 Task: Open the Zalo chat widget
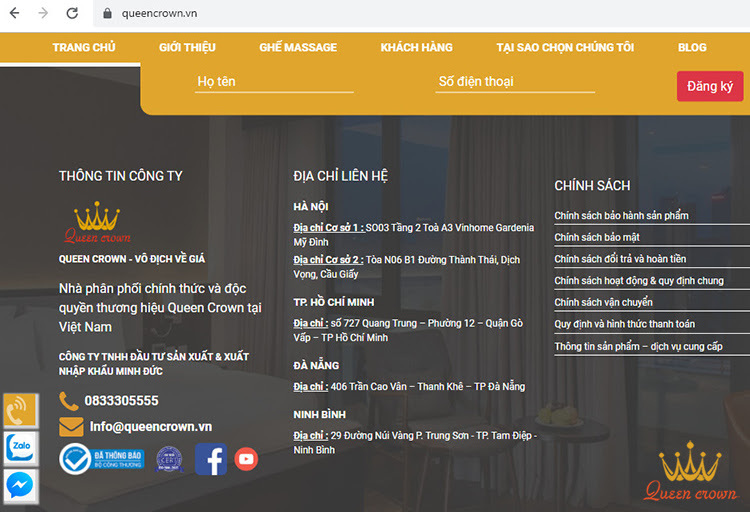(21, 448)
